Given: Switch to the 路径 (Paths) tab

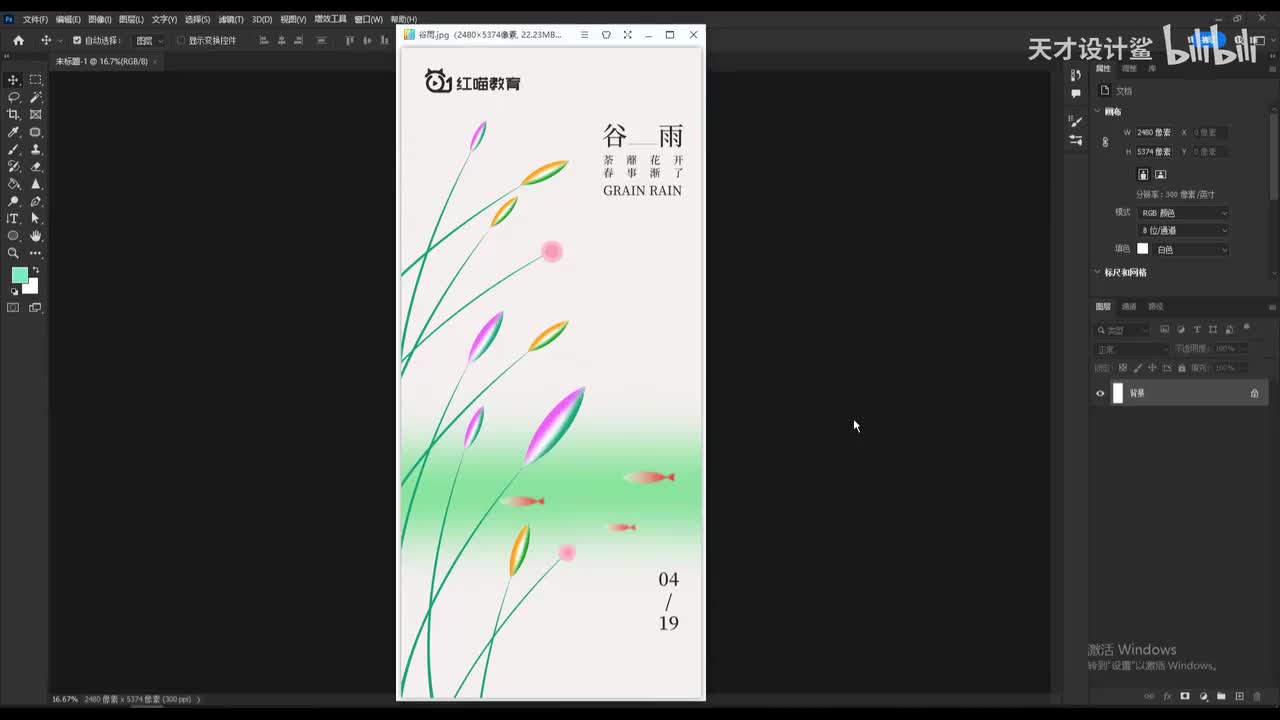Looking at the screenshot, I should click(x=1156, y=306).
